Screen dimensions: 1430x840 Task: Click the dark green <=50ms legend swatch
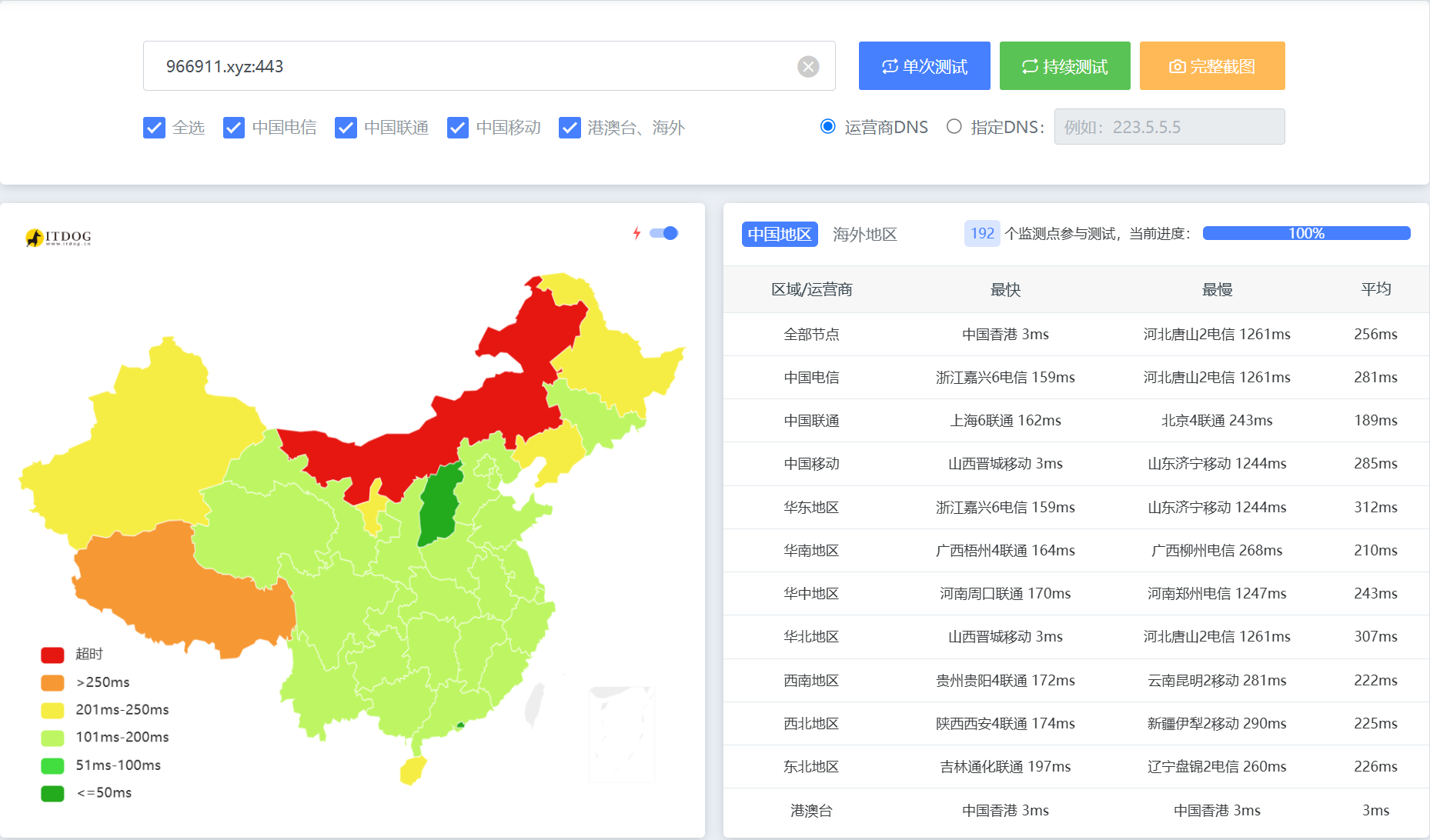tap(52, 793)
